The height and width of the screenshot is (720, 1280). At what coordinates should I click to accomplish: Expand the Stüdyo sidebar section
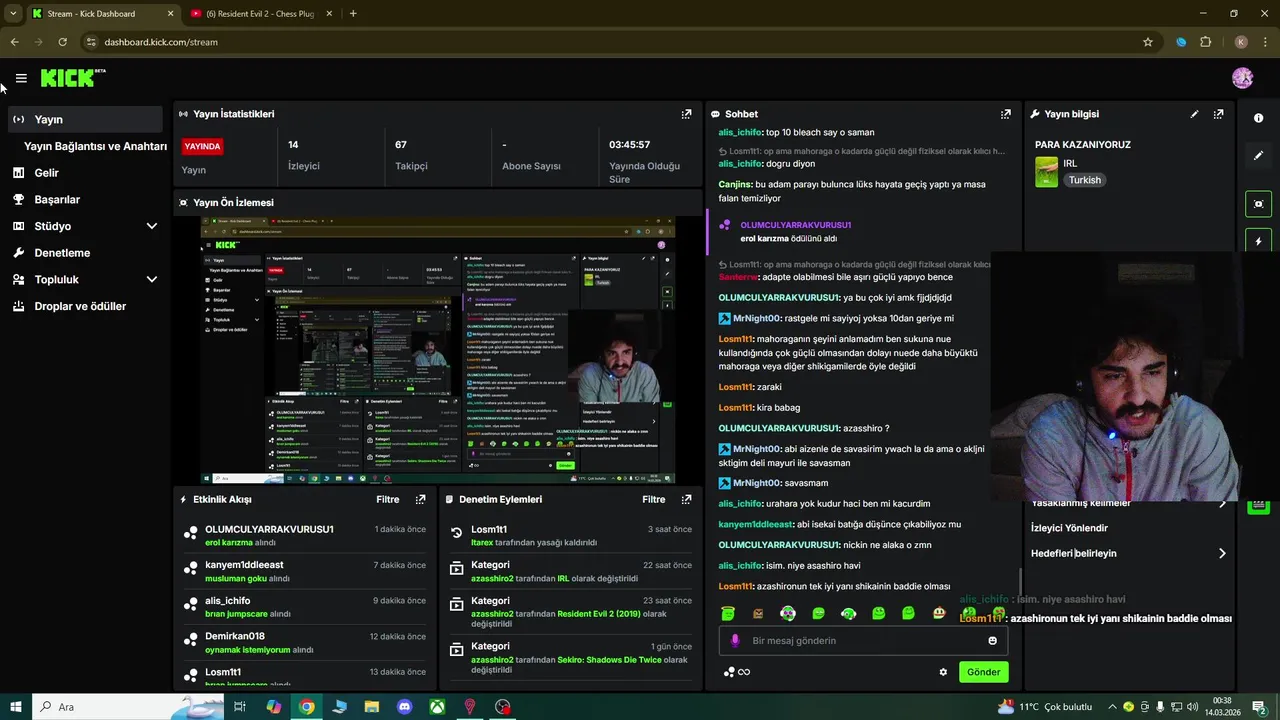pyautogui.click(x=152, y=226)
